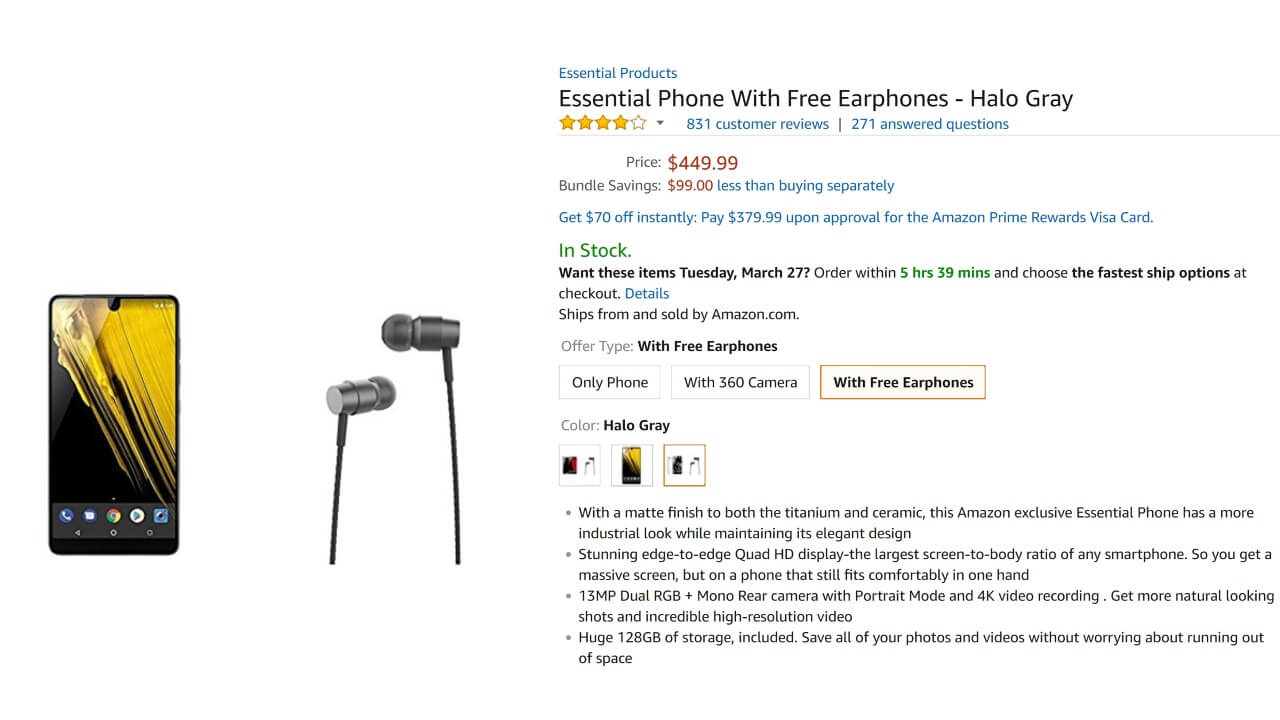The width and height of the screenshot is (1280, 720).
Task: Select the Halo Gray color swatch
Action: click(x=684, y=465)
